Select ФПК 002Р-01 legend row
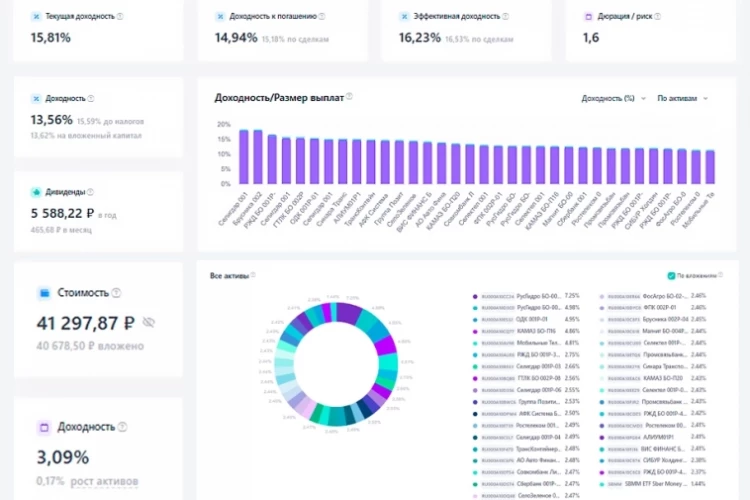Screen dimensions: 750x500 click(x=653, y=308)
